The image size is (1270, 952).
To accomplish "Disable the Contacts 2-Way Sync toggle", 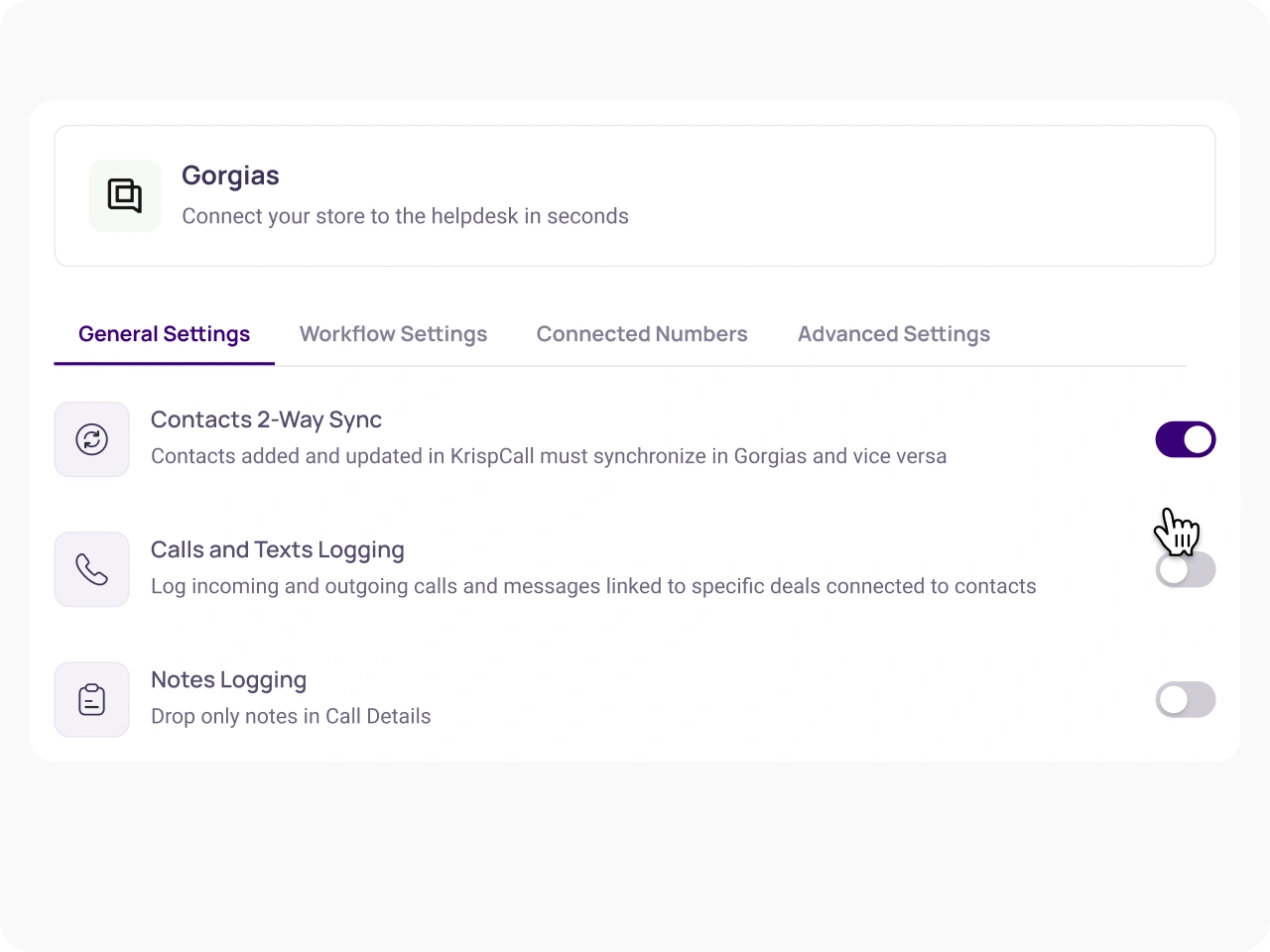I will click(1186, 439).
